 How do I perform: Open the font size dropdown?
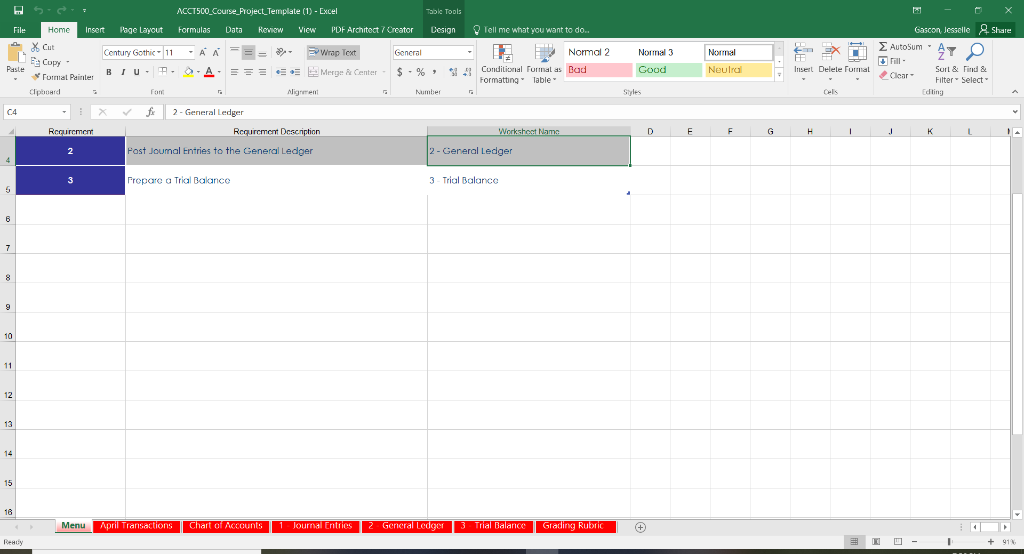coord(191,52)
